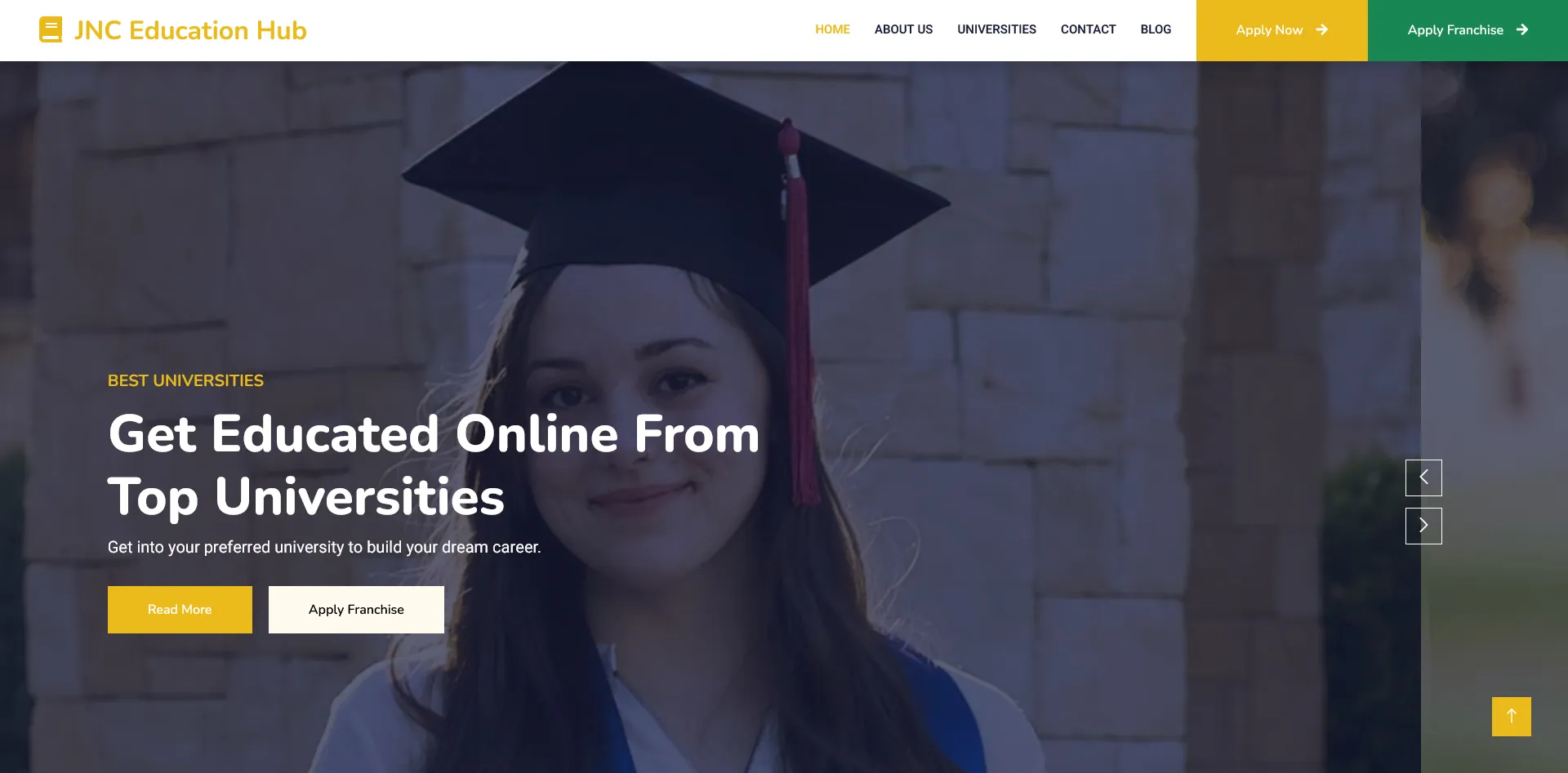1568x773 pixels.
Task: Click the arrow icon in the green Apply Franchise button
Action: point(1522,29)
